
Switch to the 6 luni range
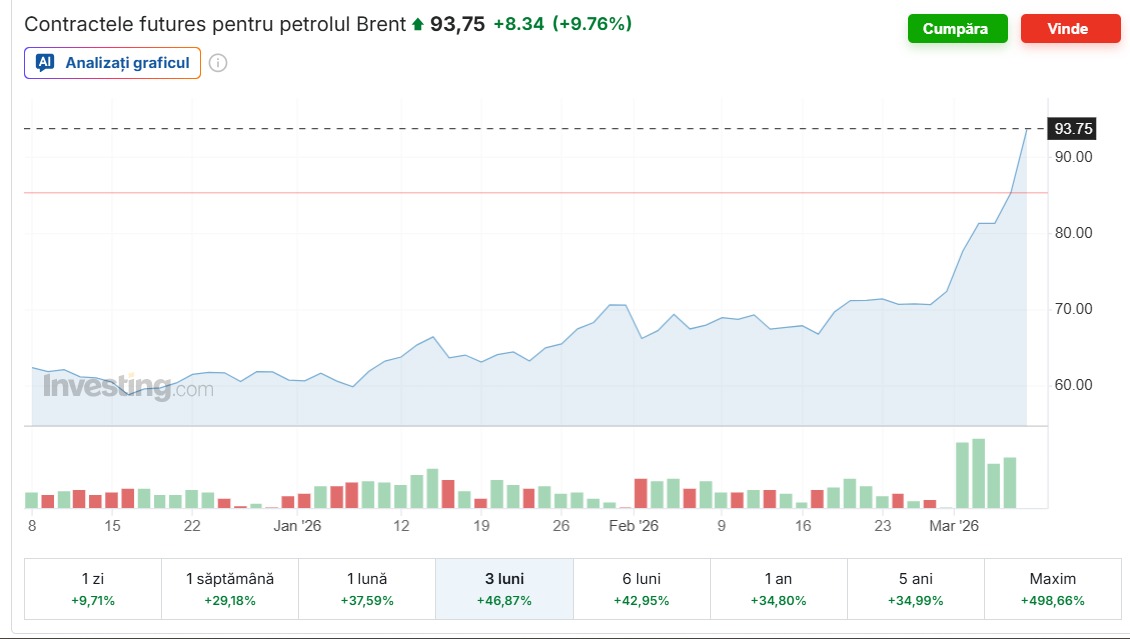click(641, 589)
